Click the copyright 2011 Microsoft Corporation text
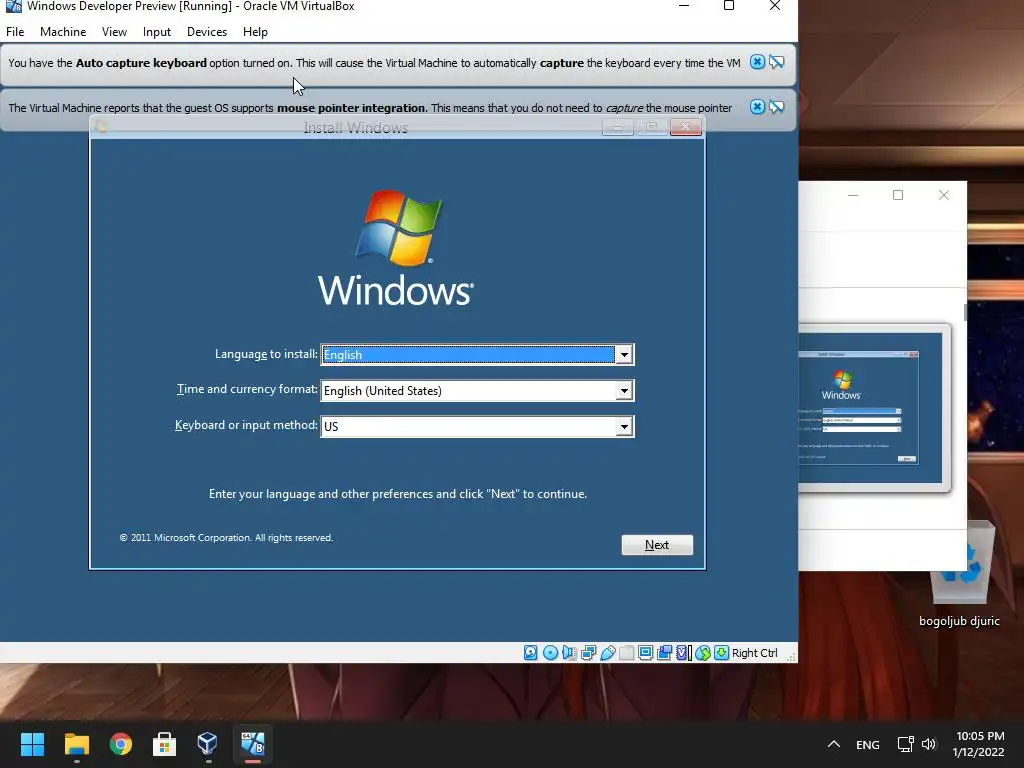Screen dimensions: 1024x768 pyautogui.click(x=226, y=537)
